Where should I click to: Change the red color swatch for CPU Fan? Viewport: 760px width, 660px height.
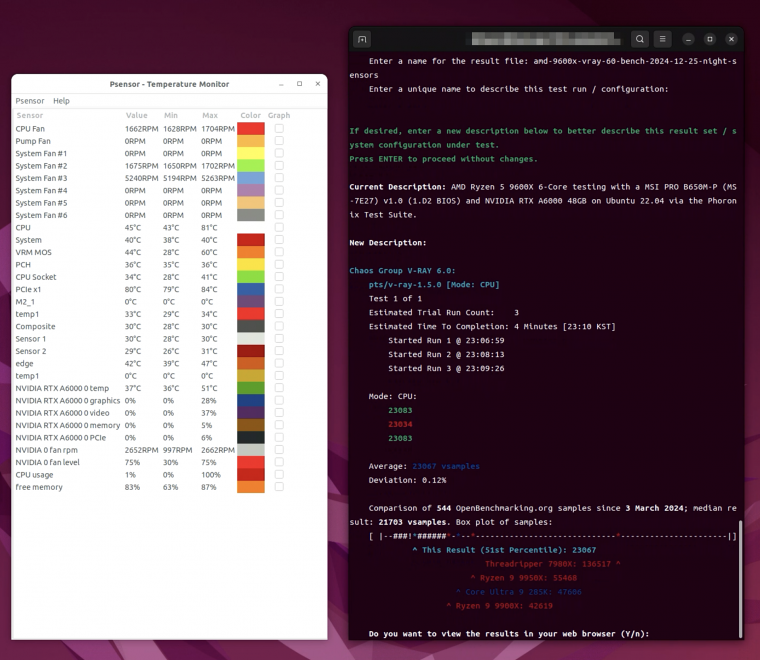[251, 128]
